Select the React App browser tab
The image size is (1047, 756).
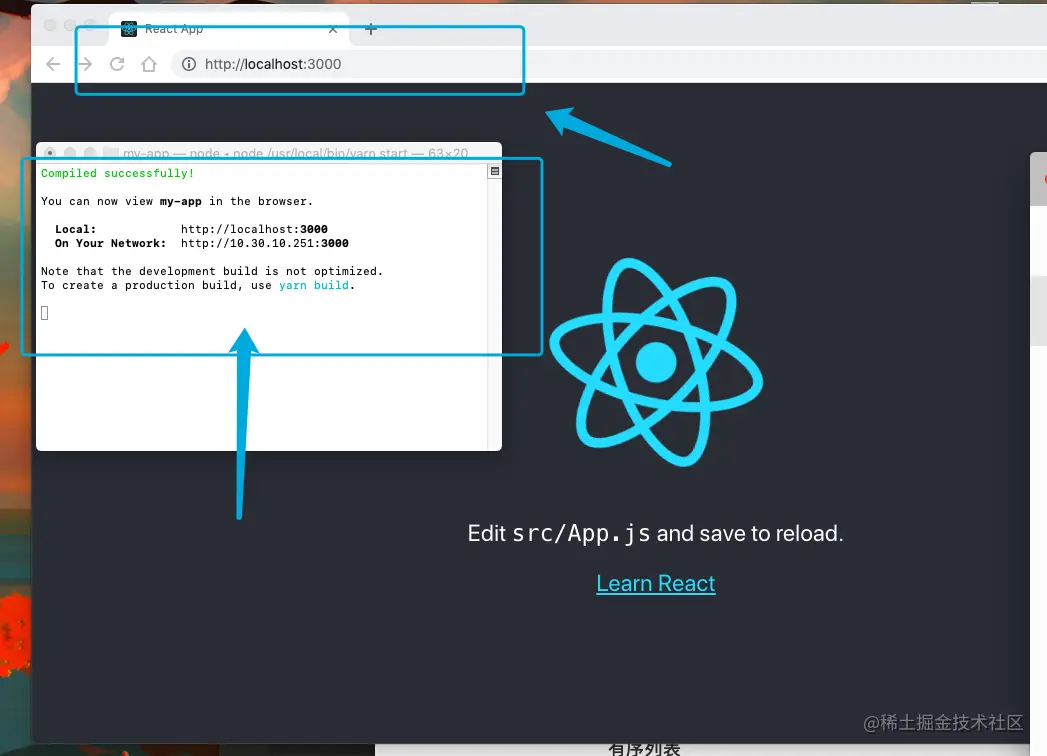[229, 29]
